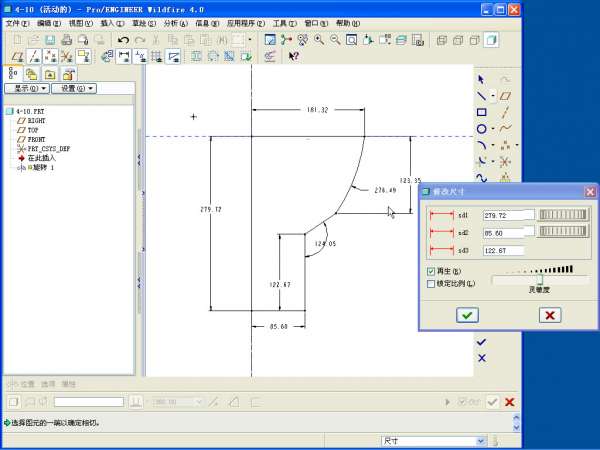Select the Rectangle sketch tool
Image resolution: width=600 pixels, height=450 pixels.
coord(481,112)
